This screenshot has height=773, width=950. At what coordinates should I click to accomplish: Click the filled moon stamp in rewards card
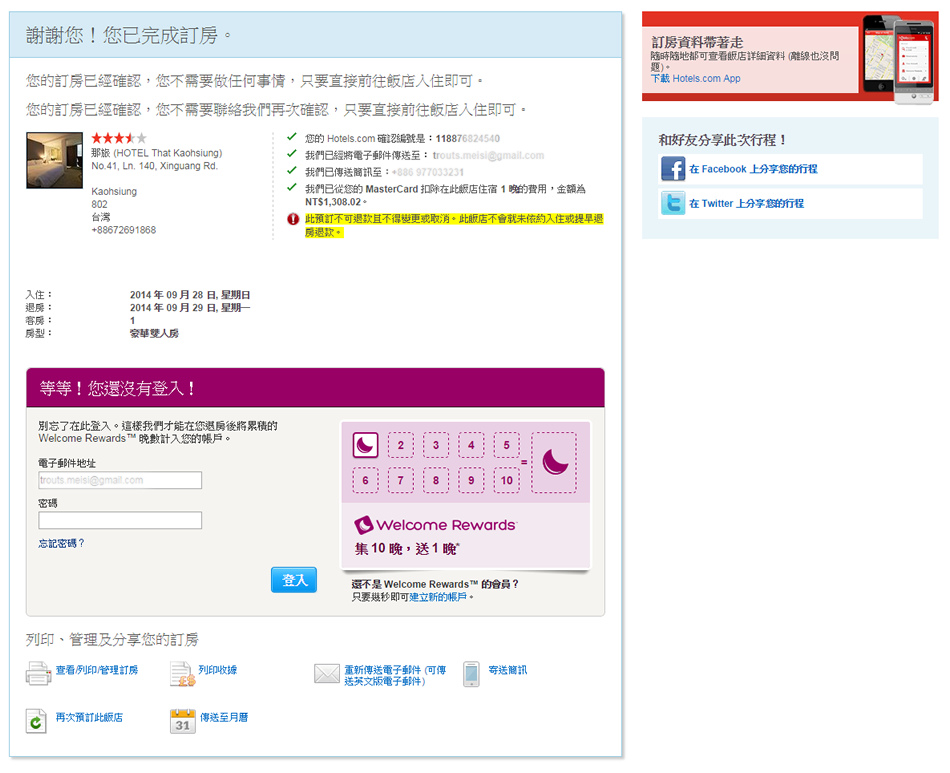pos(365,445)
